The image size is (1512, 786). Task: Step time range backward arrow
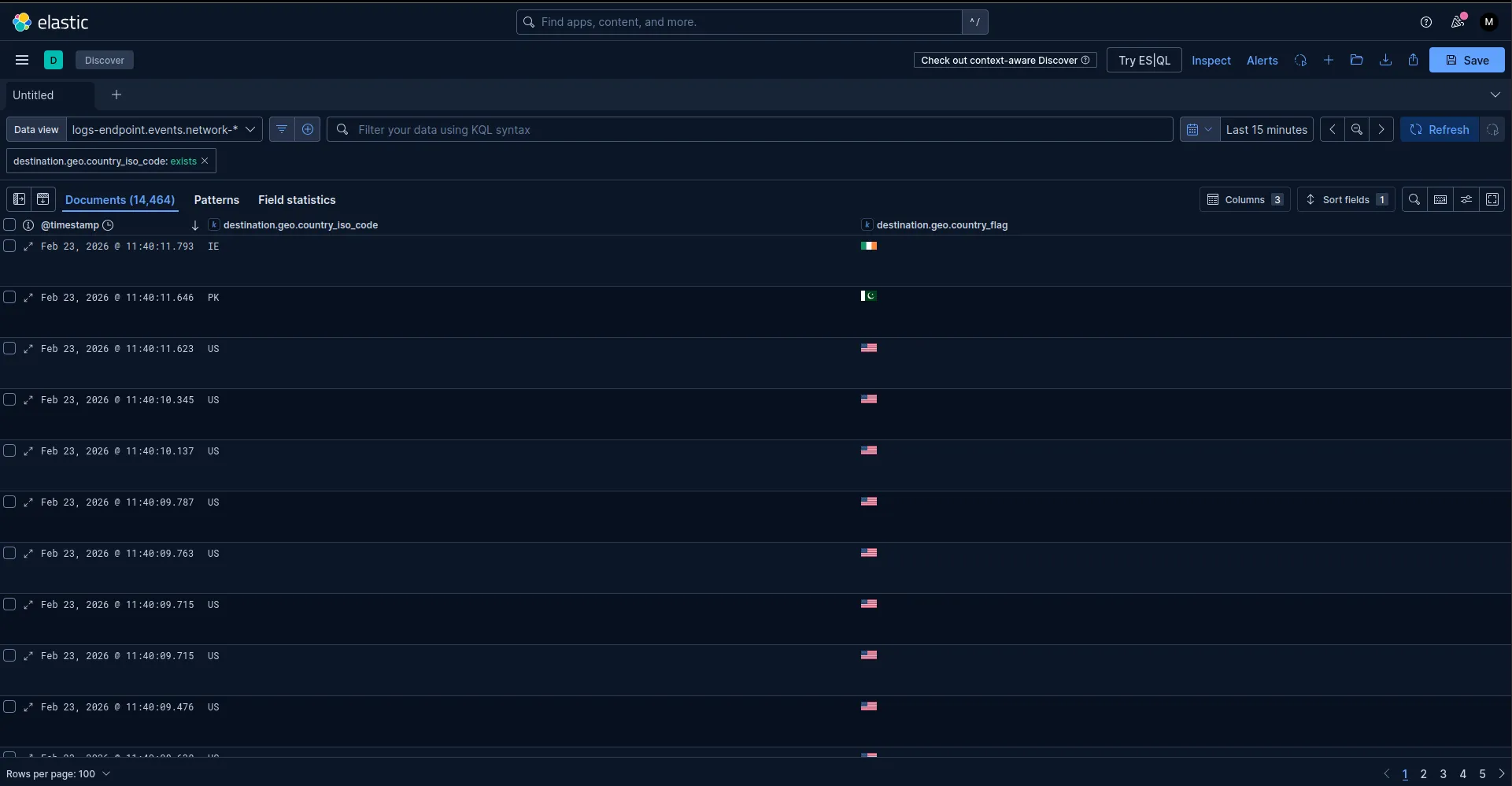[x=1333, y=129]
